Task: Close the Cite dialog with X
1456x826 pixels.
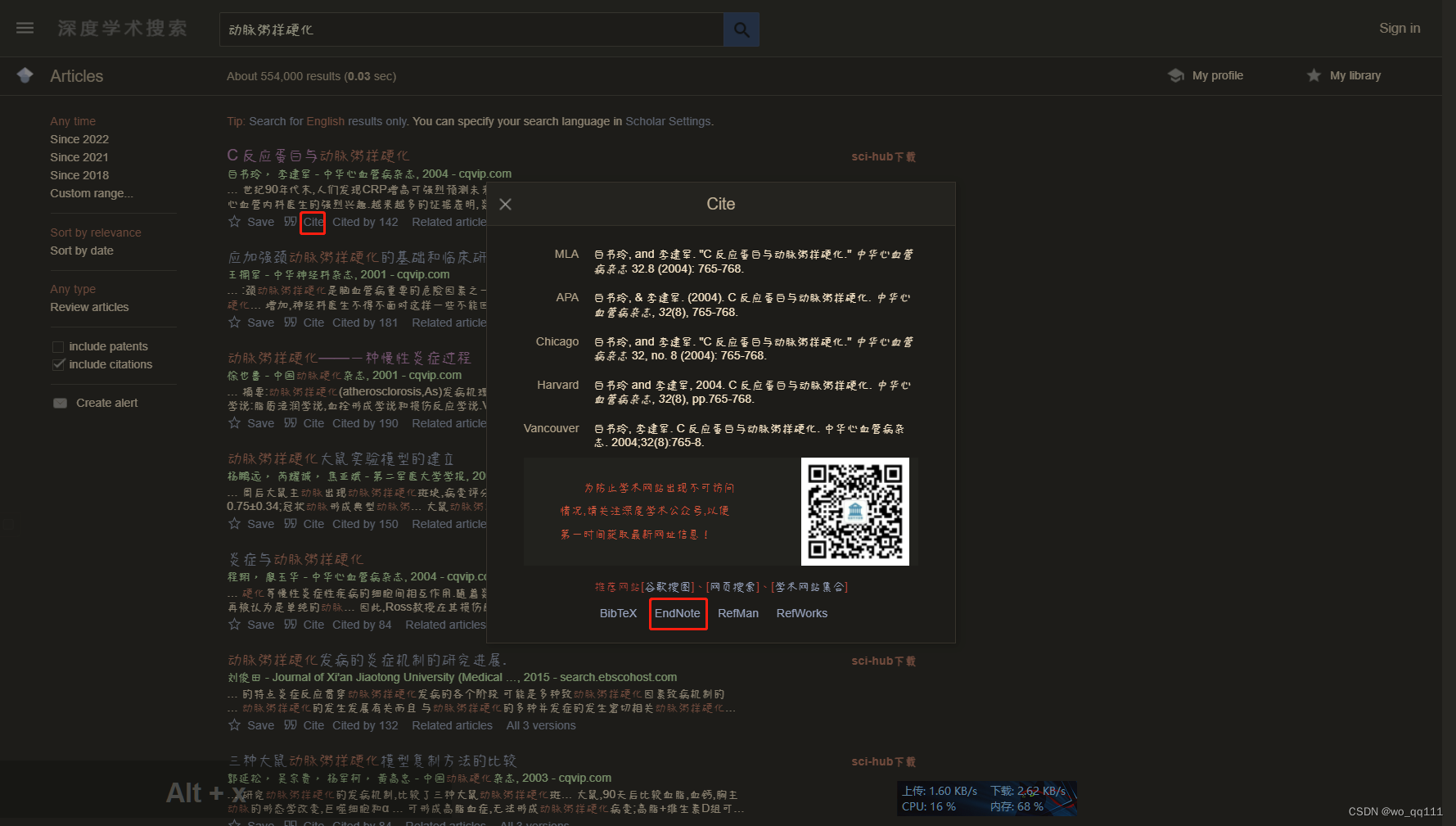Action: point(505,204)
